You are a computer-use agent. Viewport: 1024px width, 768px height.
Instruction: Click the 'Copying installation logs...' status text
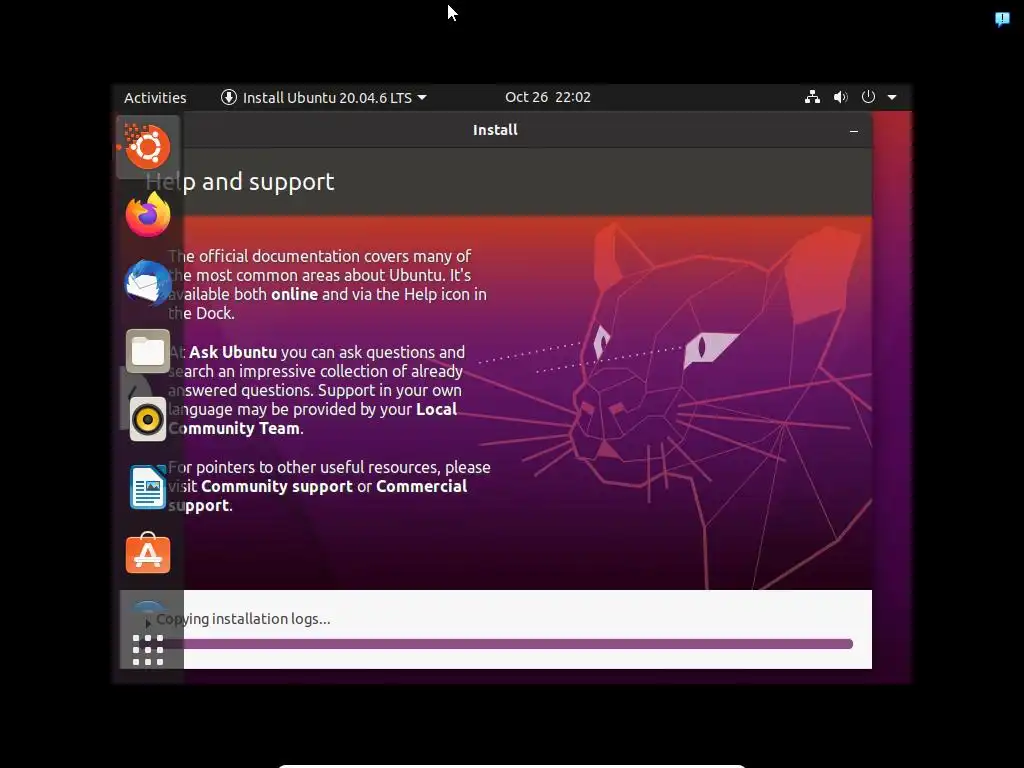pyautogui.click(x=243, y=619)
